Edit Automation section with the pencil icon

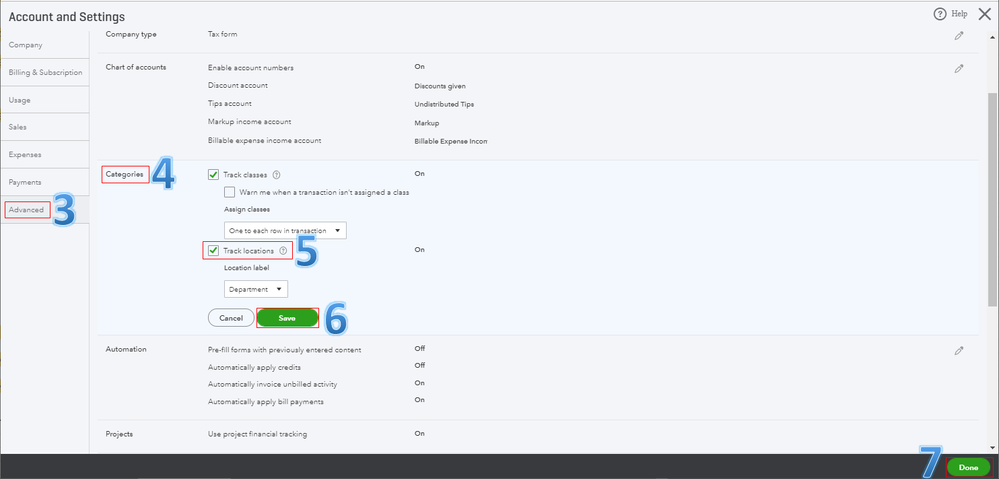(959, 350)
